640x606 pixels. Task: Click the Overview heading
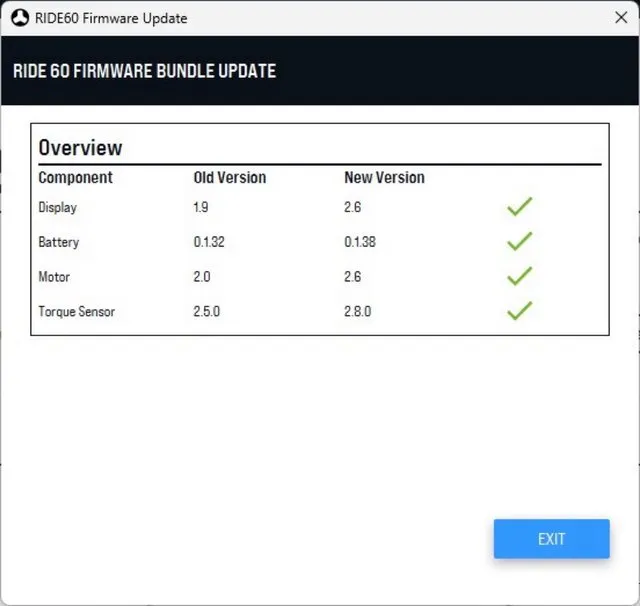click(80, 148)
